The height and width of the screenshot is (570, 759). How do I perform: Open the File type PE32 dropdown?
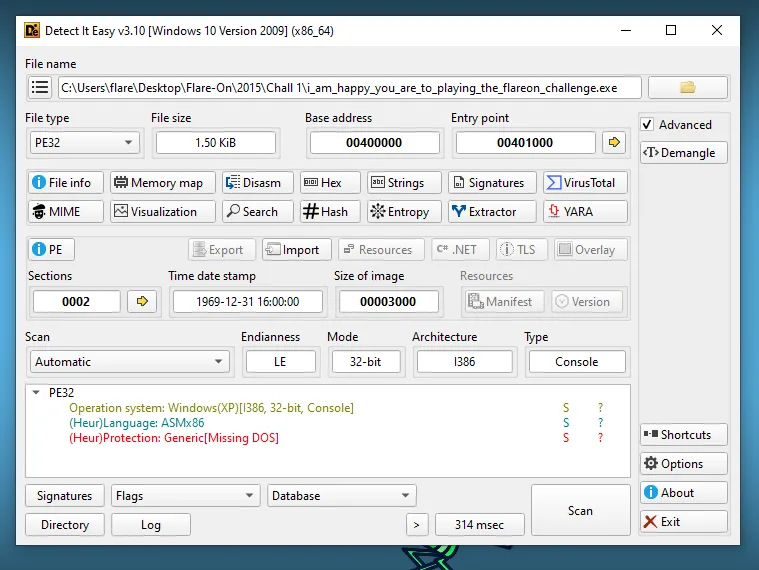click(83, 143)
